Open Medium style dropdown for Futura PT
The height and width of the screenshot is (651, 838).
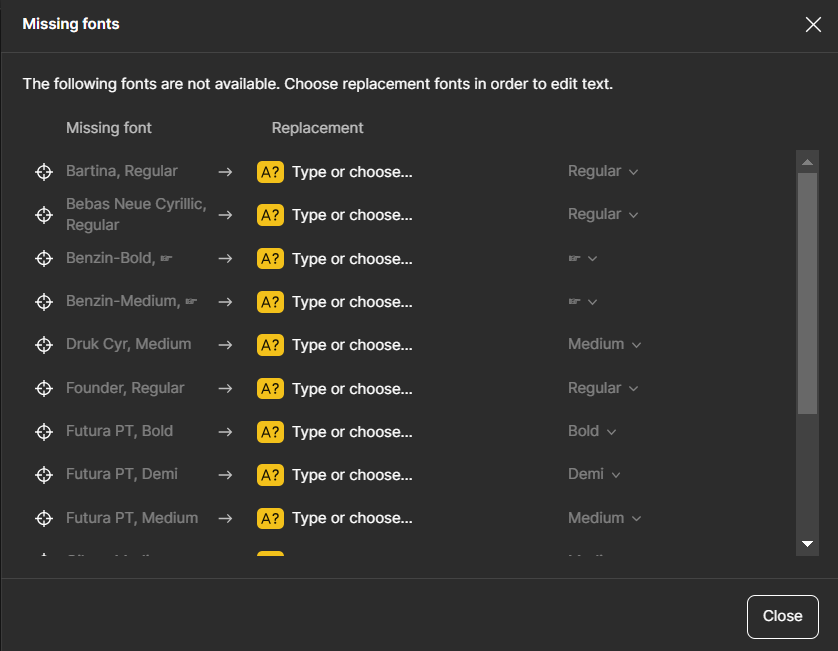pyautogui.click(x=604, y=518)
